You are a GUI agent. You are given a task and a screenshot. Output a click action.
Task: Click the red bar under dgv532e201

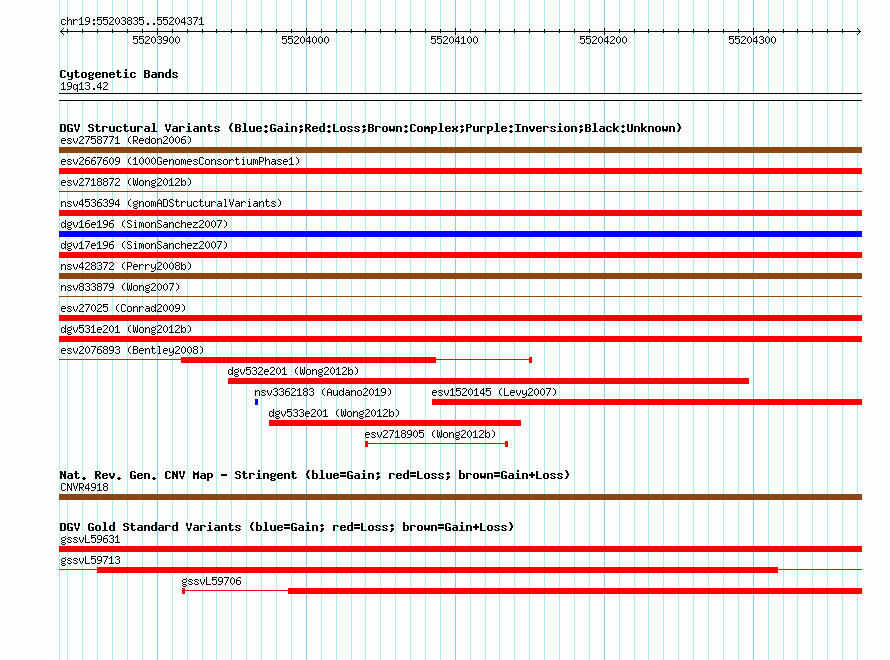point(488,381)
